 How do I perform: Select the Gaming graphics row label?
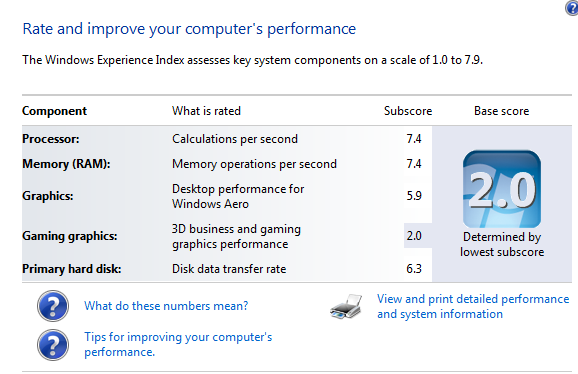[x=70, y=236]
